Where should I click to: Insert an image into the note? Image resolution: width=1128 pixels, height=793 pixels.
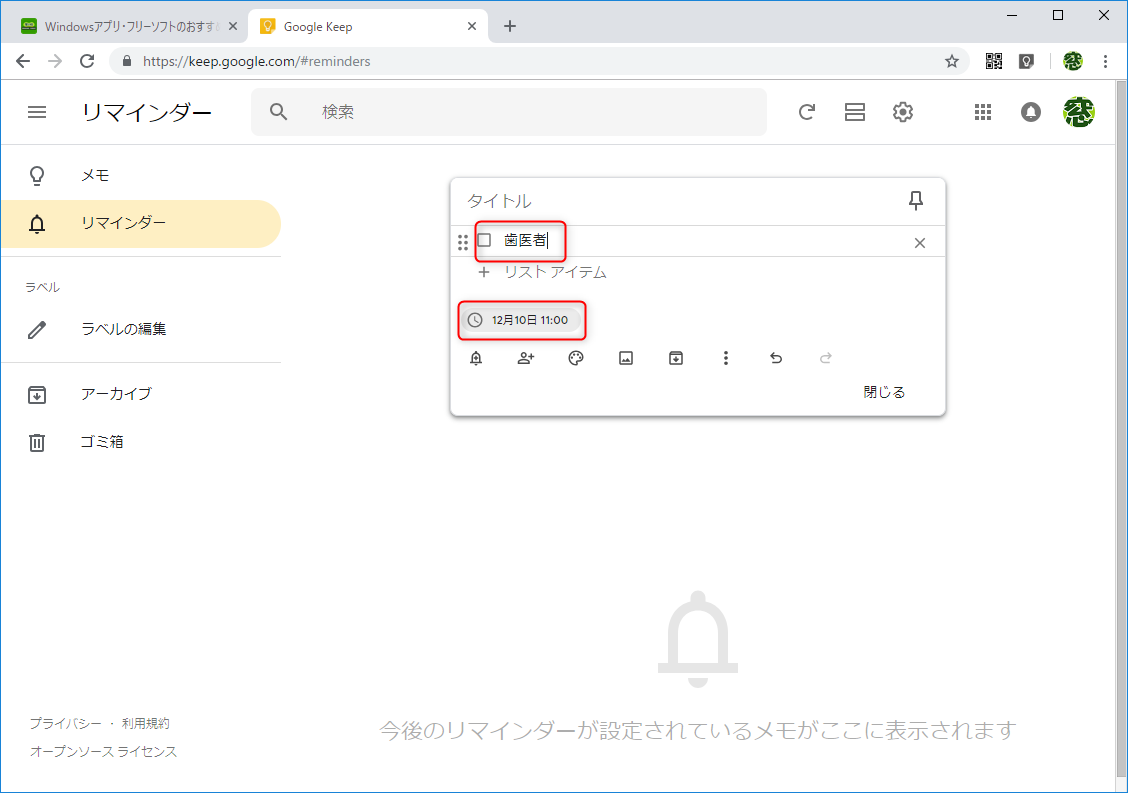point(626,357)
